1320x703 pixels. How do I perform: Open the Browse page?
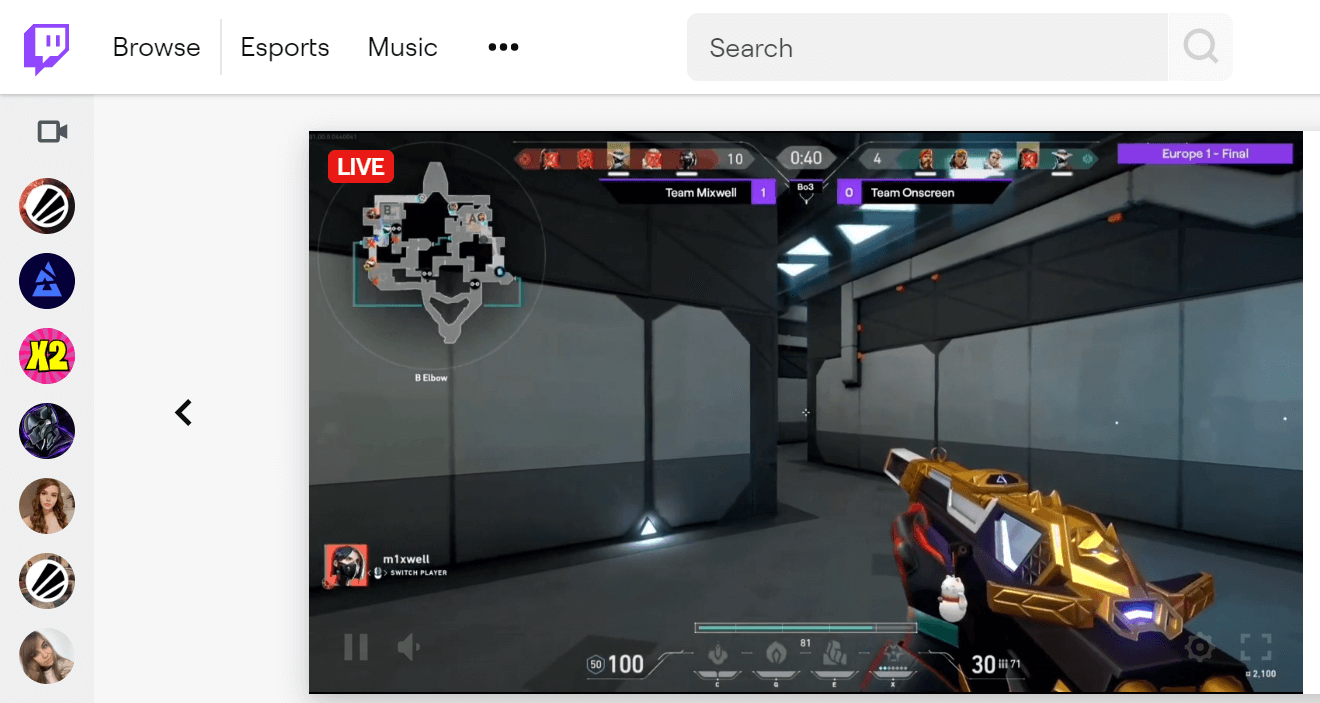tap(156, 48)
